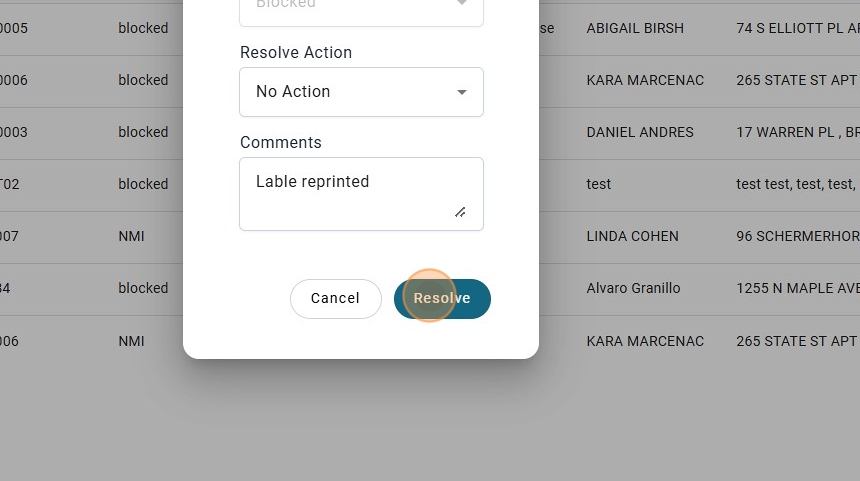Cancel the resolve dialog

point(335,298)
